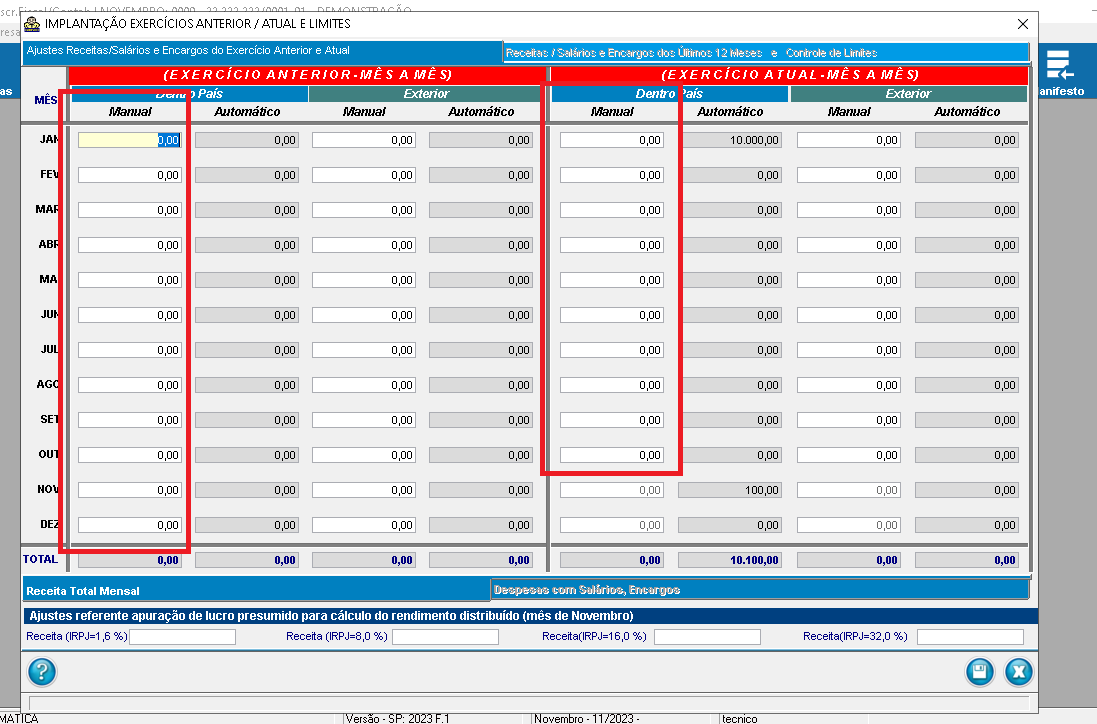The height and width of the screenshot is (724, 1097).
Task: Open the Manifesto icon in the background window
Action: pos(1061,73)
